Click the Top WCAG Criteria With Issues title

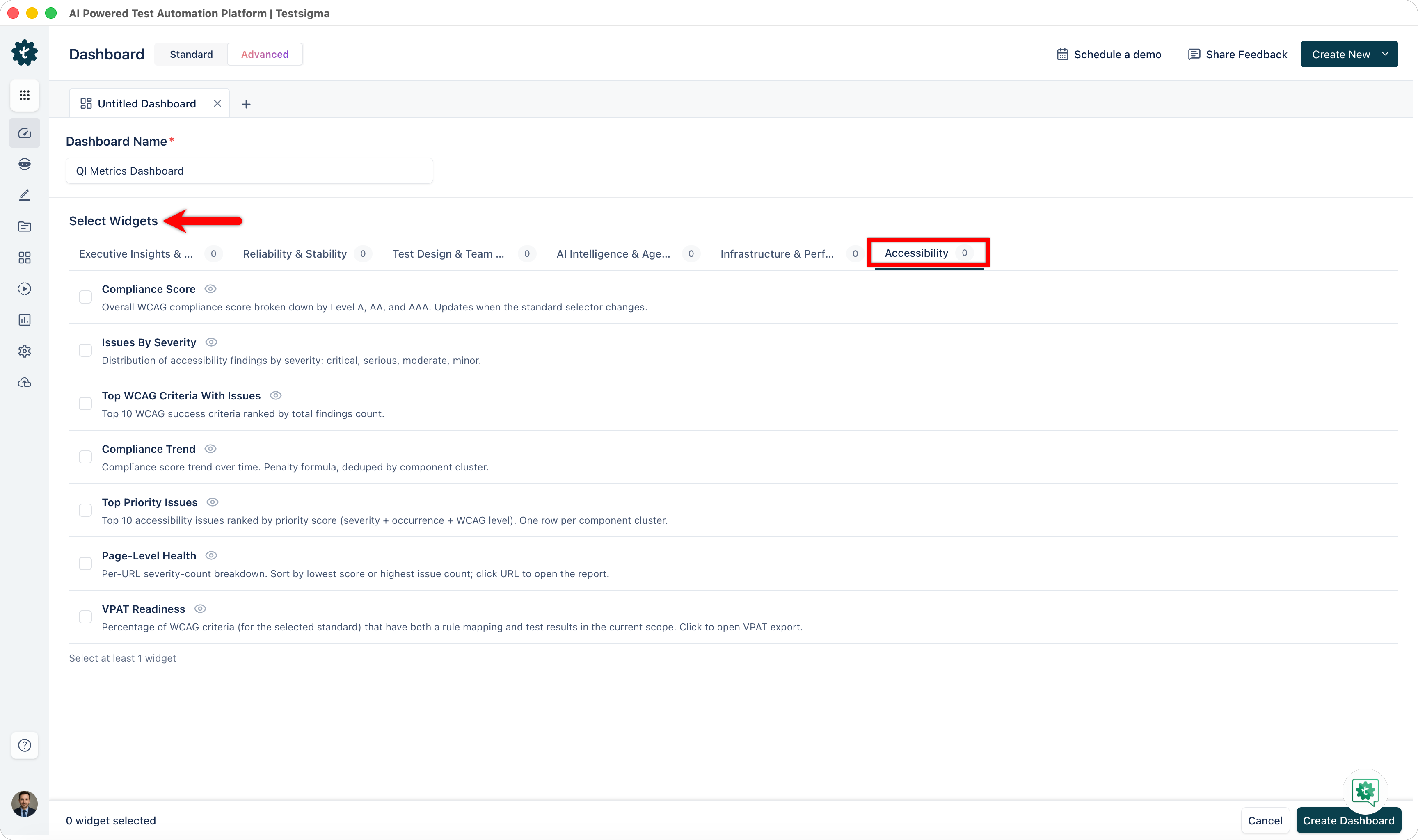point(181,396)
